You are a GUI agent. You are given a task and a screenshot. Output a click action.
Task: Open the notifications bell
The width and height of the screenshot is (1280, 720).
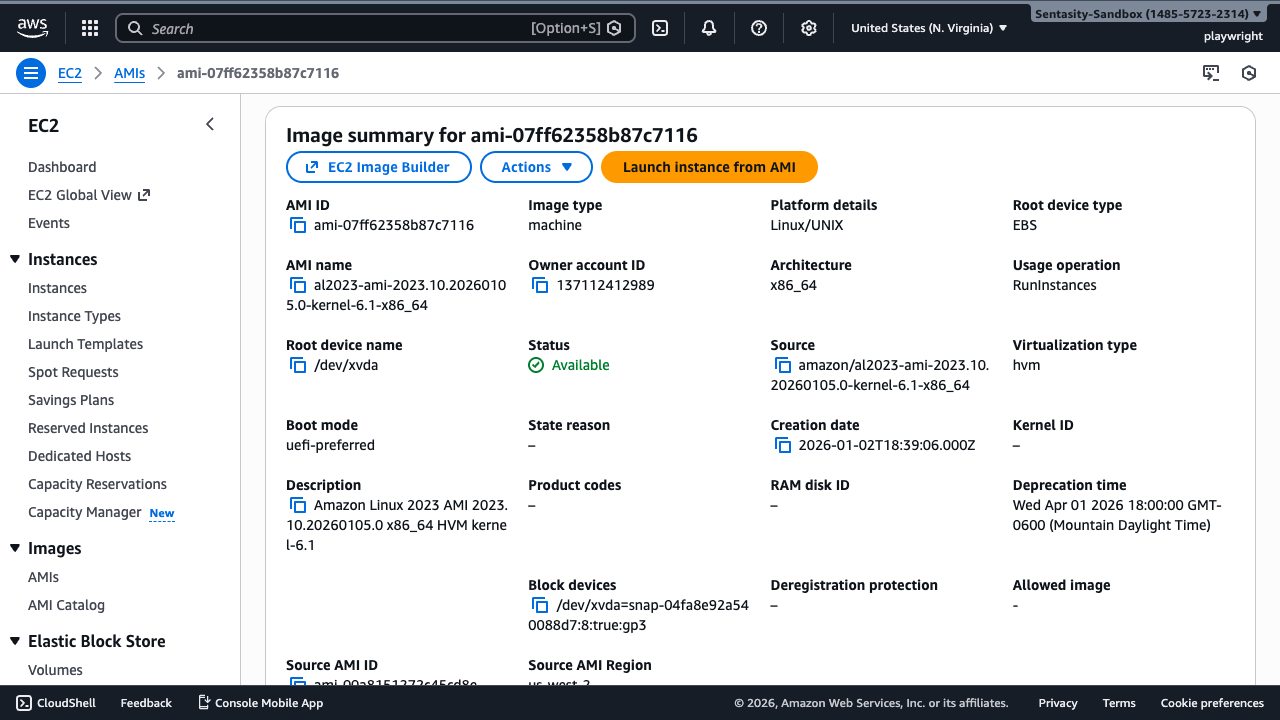(x=709, y=28)
